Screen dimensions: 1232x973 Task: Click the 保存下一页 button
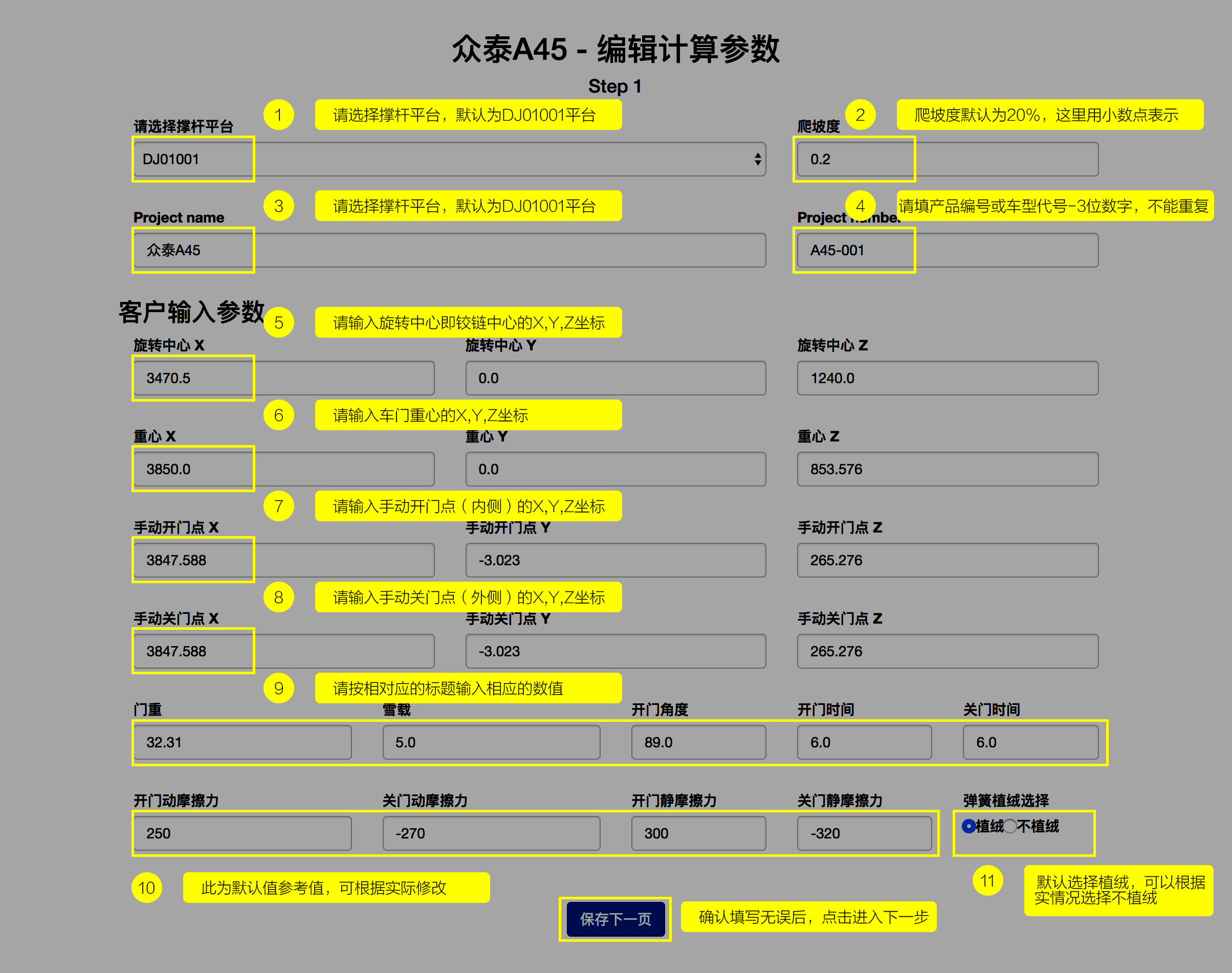click(x=615, y=919)
